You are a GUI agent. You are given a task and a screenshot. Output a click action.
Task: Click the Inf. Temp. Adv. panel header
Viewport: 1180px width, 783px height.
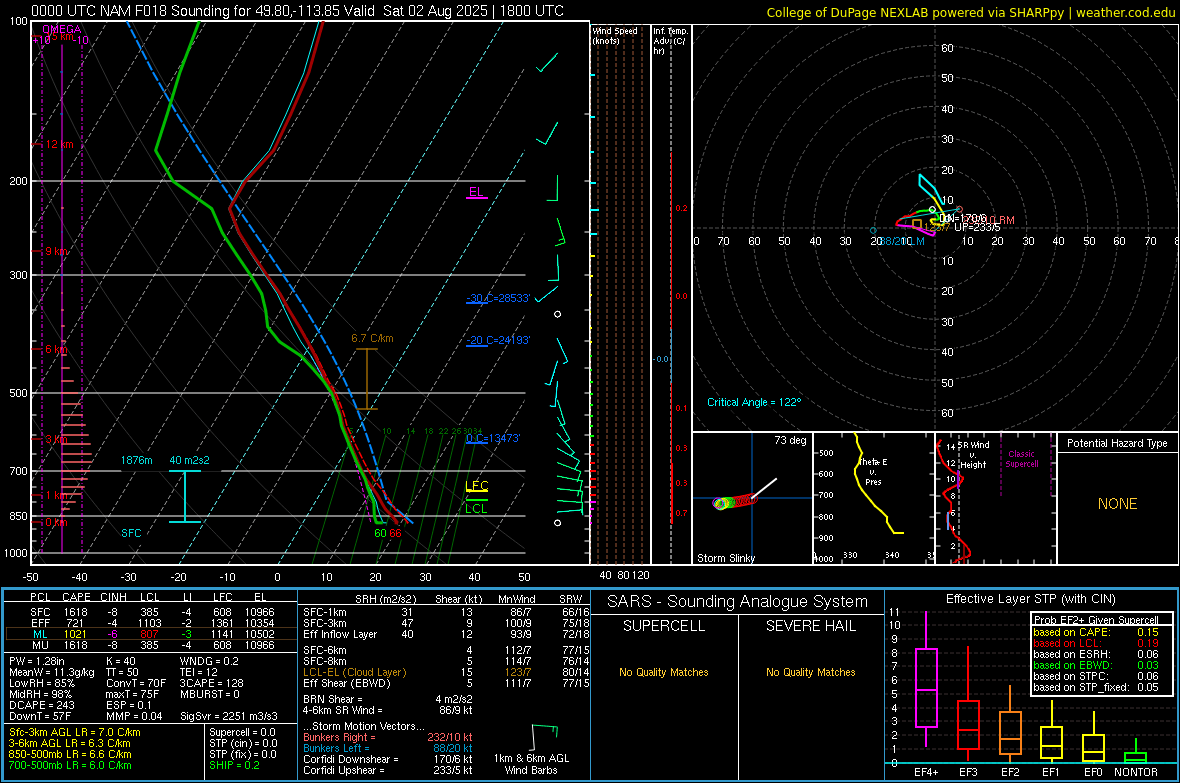(670, 41)
